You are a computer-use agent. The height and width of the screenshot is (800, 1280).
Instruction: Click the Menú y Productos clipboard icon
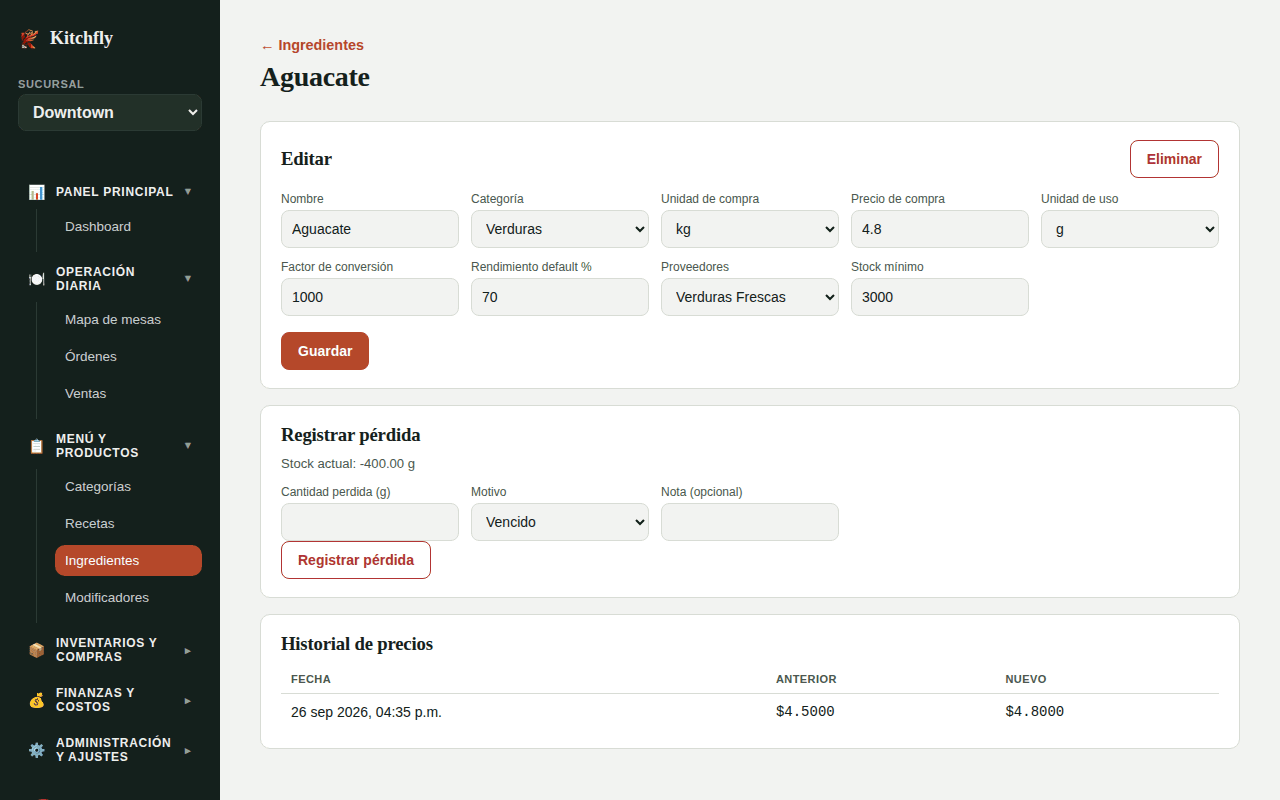(x=36, y=446)
